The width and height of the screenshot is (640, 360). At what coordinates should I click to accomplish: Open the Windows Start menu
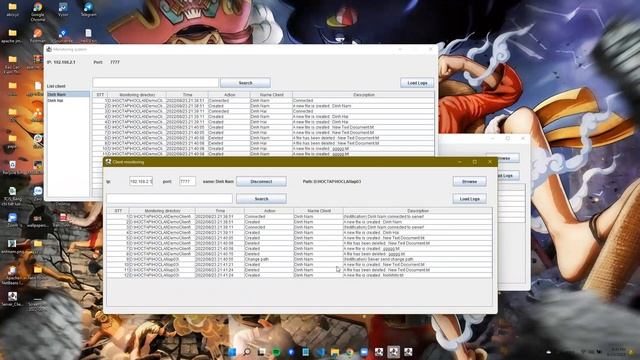[x=232, y=352]
